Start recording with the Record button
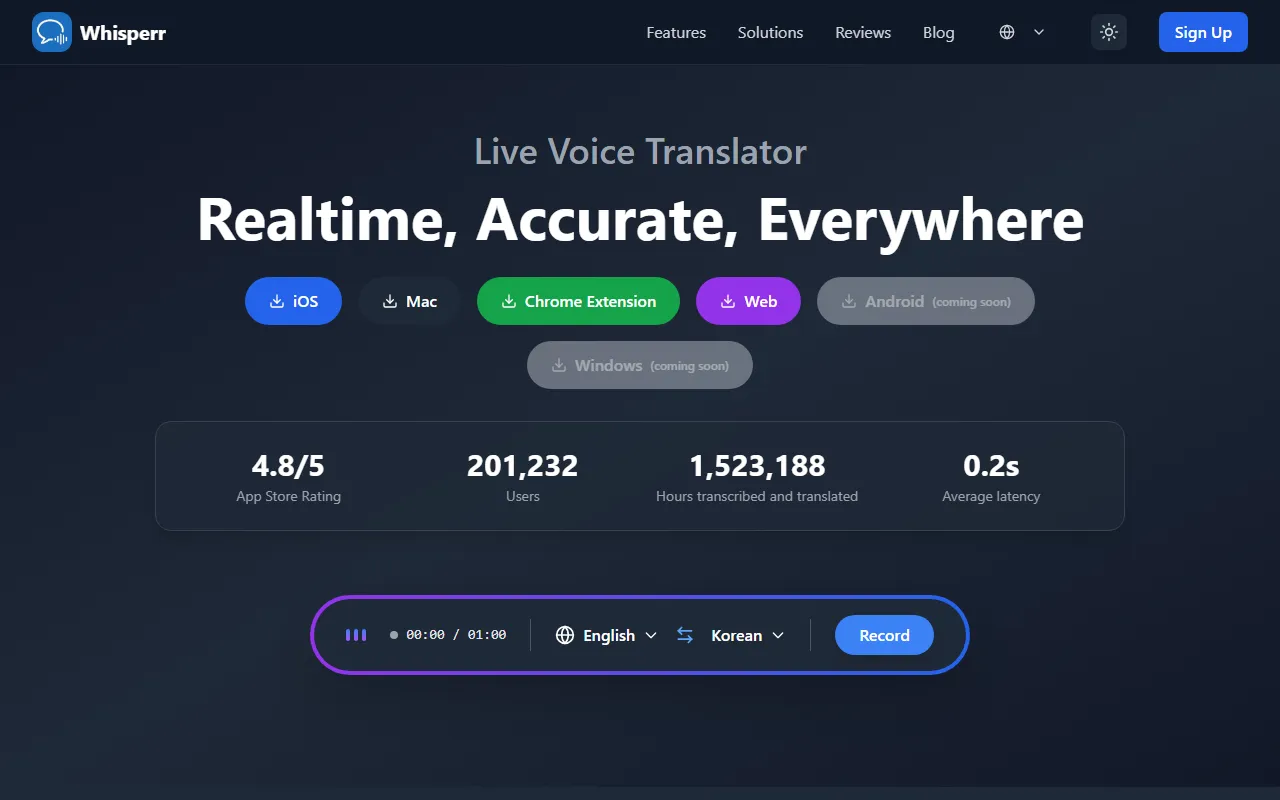The height and width of the screenshot is (800, 1280). coord(884,635)
